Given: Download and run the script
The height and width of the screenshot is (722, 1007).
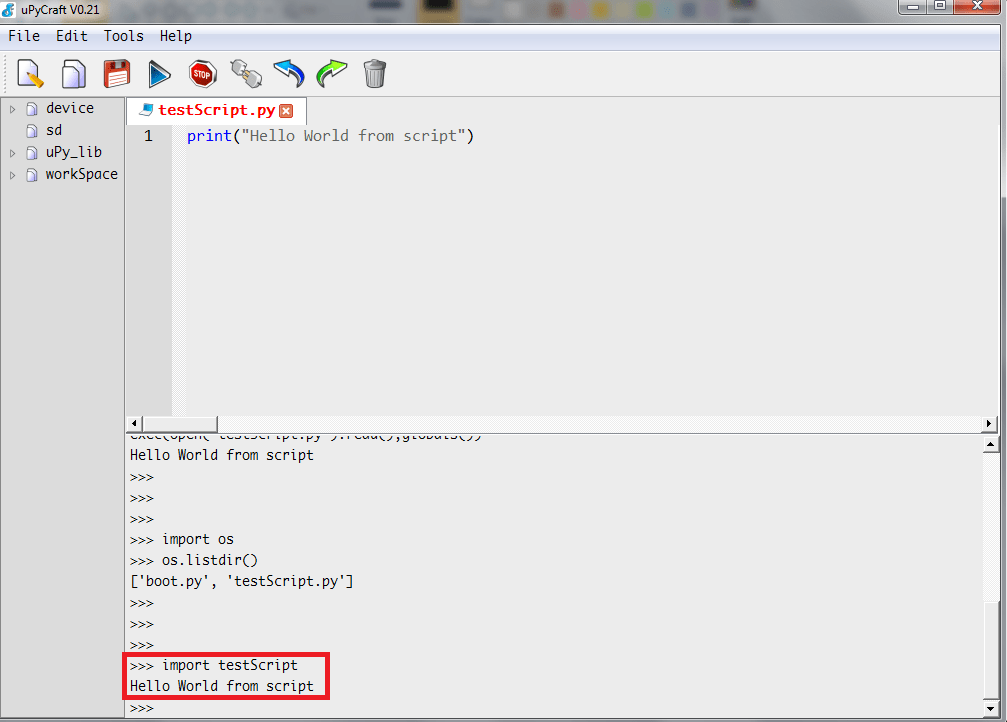Looking at the screenshot, I should coord(159,73).
